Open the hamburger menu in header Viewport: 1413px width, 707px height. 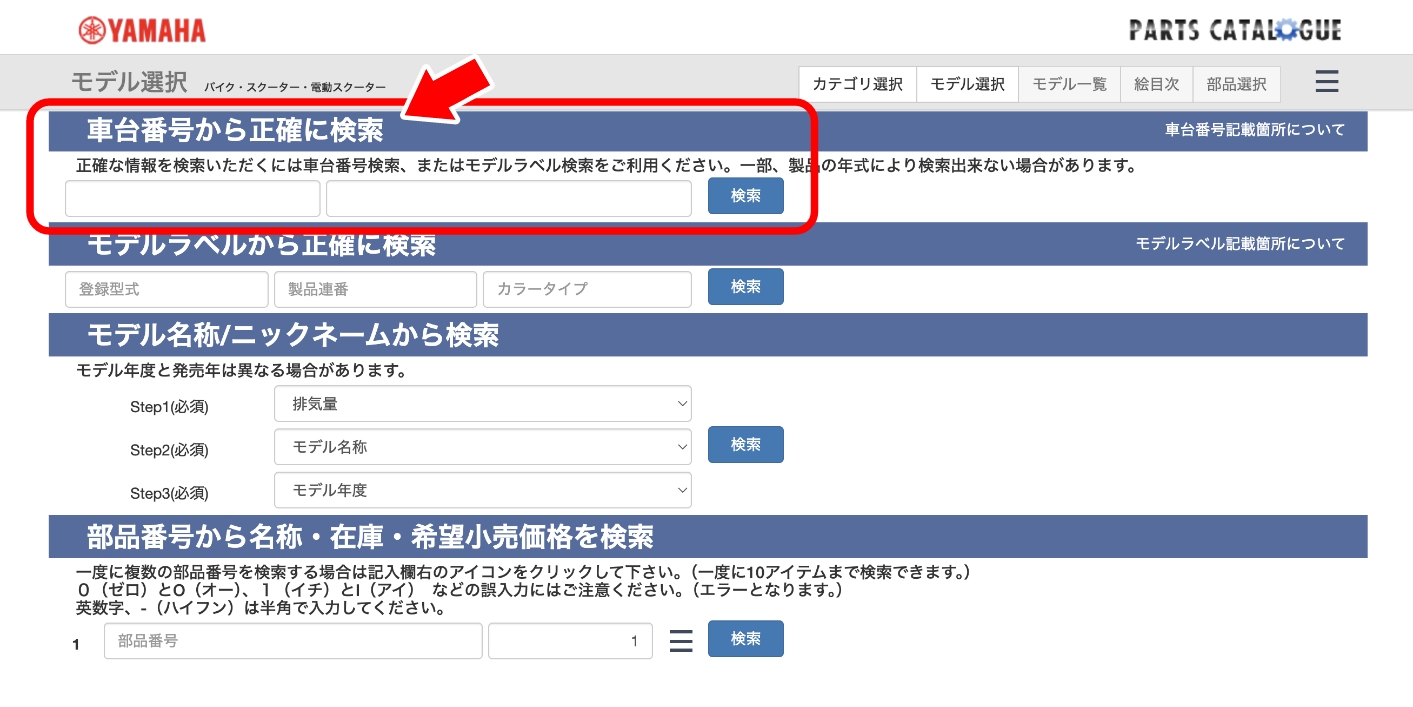(x=1326, y=82)
